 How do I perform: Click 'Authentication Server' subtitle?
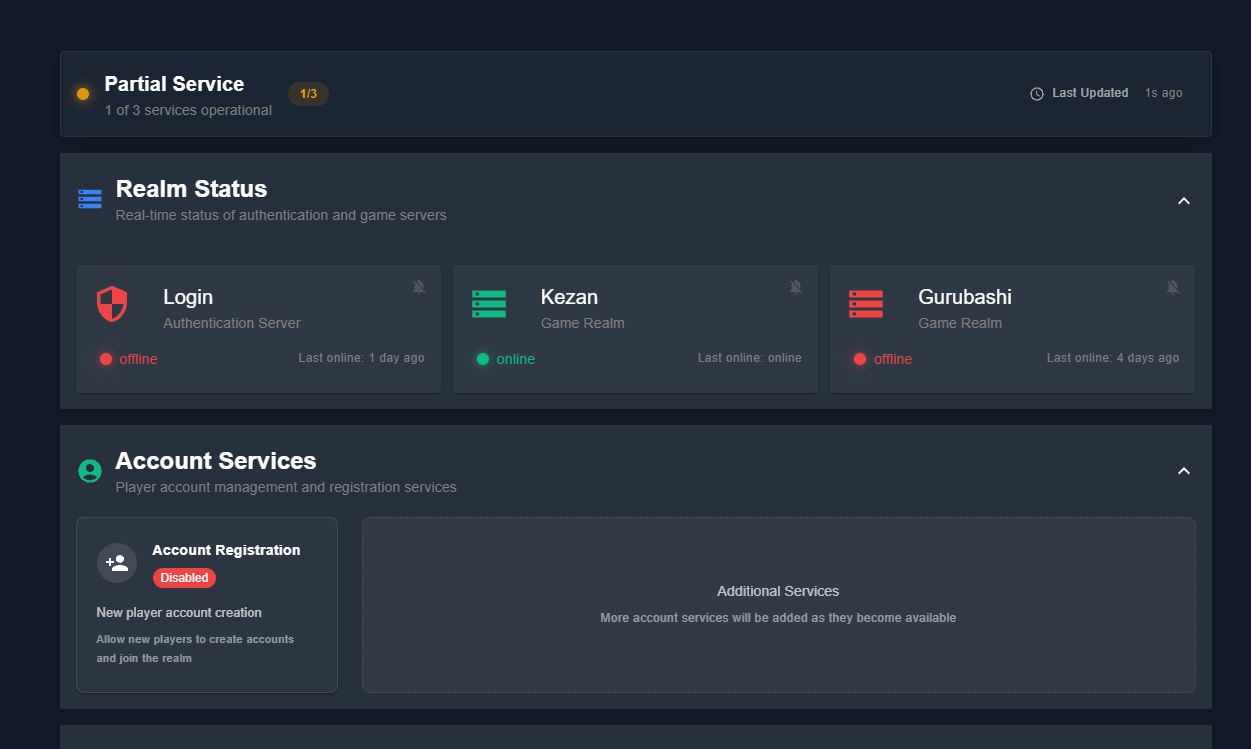click(232, 323)
